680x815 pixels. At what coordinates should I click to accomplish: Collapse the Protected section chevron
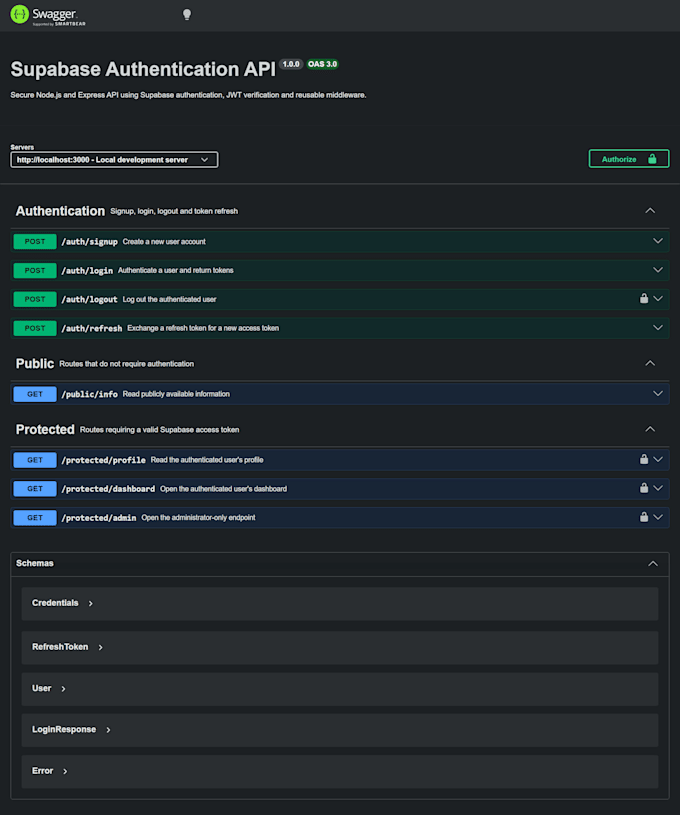[650, 429]
